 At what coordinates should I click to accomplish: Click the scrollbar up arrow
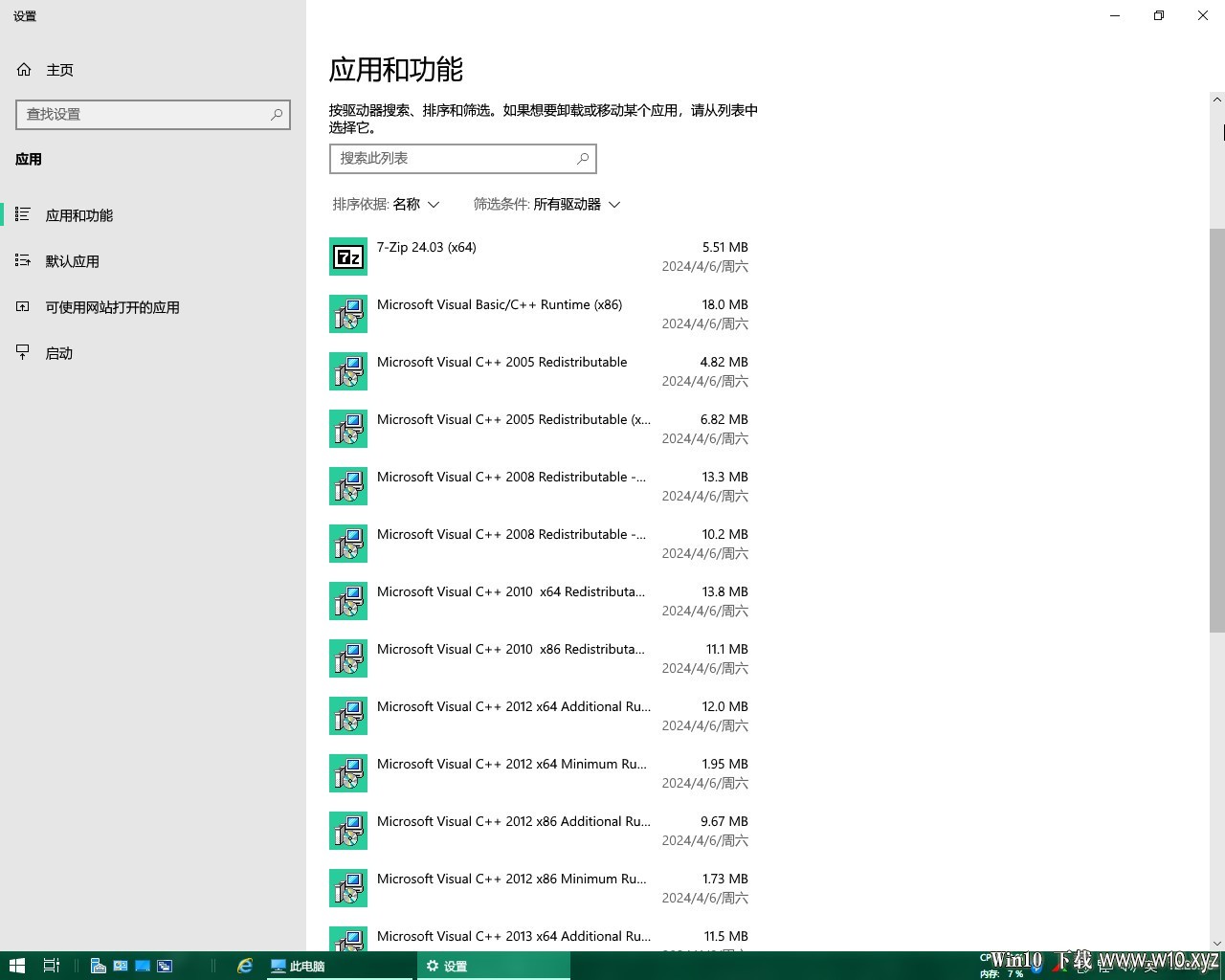(x=1217, y=99)
